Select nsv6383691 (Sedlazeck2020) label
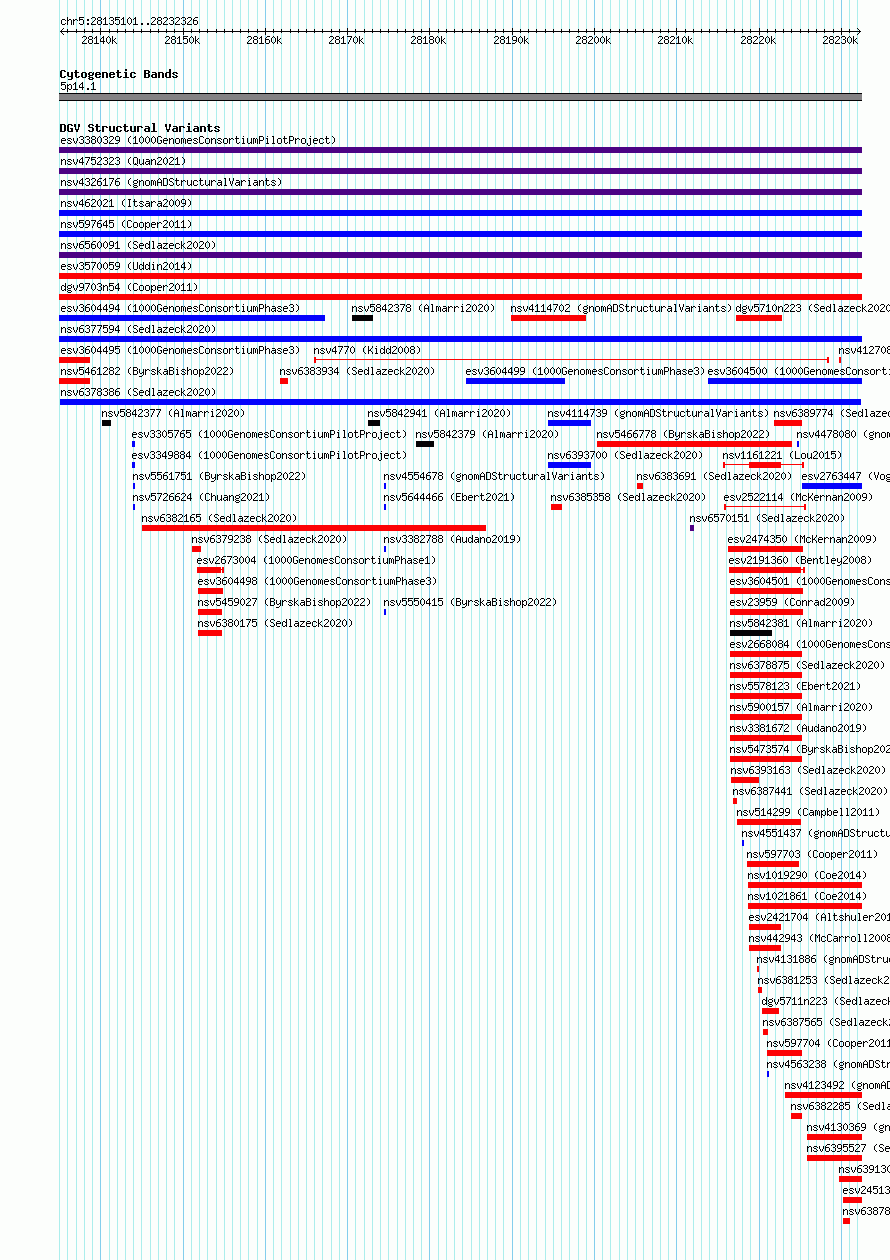The image size is (890, 1260). click(x=715, y=476)
